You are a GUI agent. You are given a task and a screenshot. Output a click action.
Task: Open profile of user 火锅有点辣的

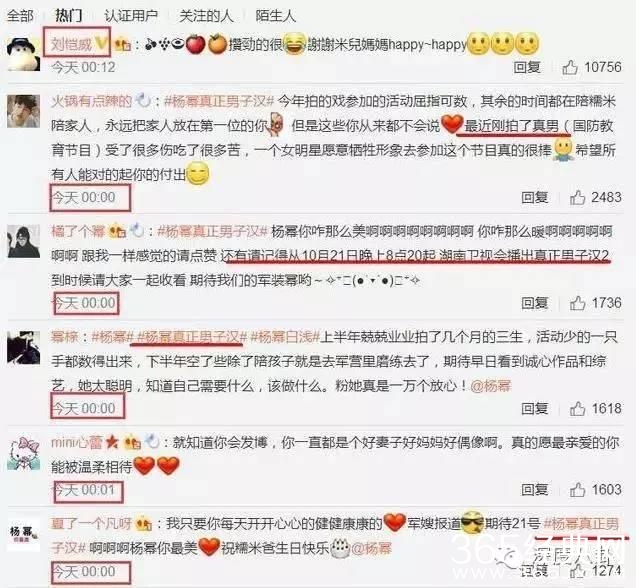[91, 101]
